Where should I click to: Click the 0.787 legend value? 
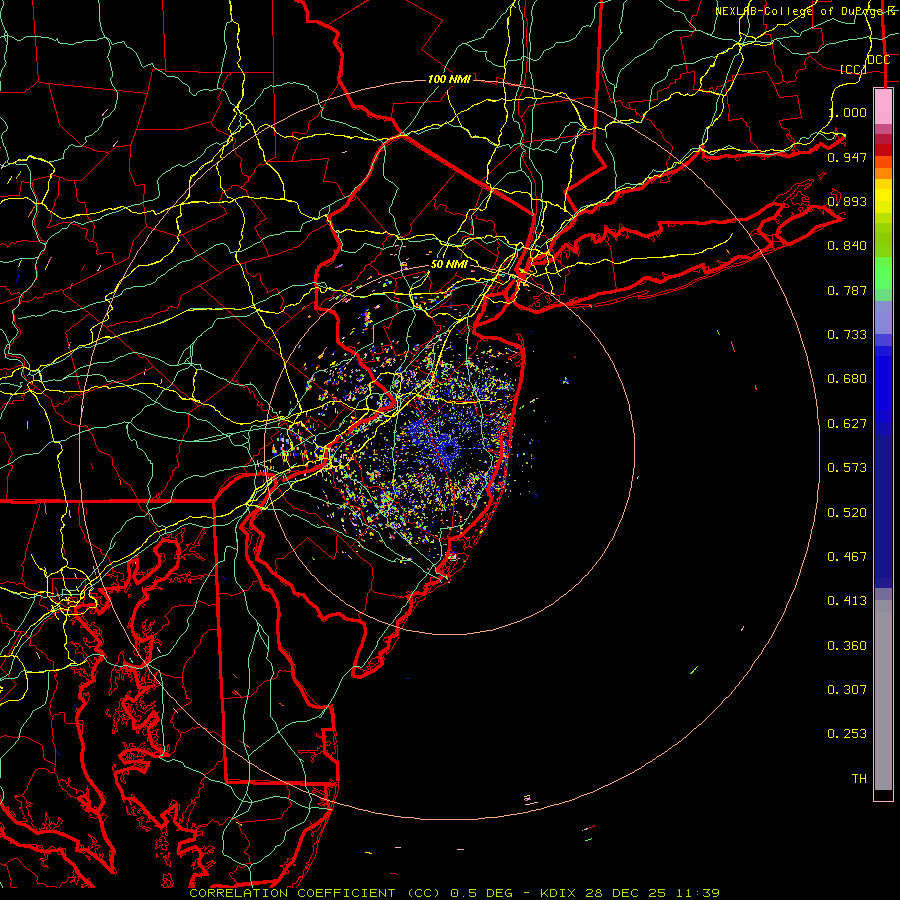click(847, 290)
